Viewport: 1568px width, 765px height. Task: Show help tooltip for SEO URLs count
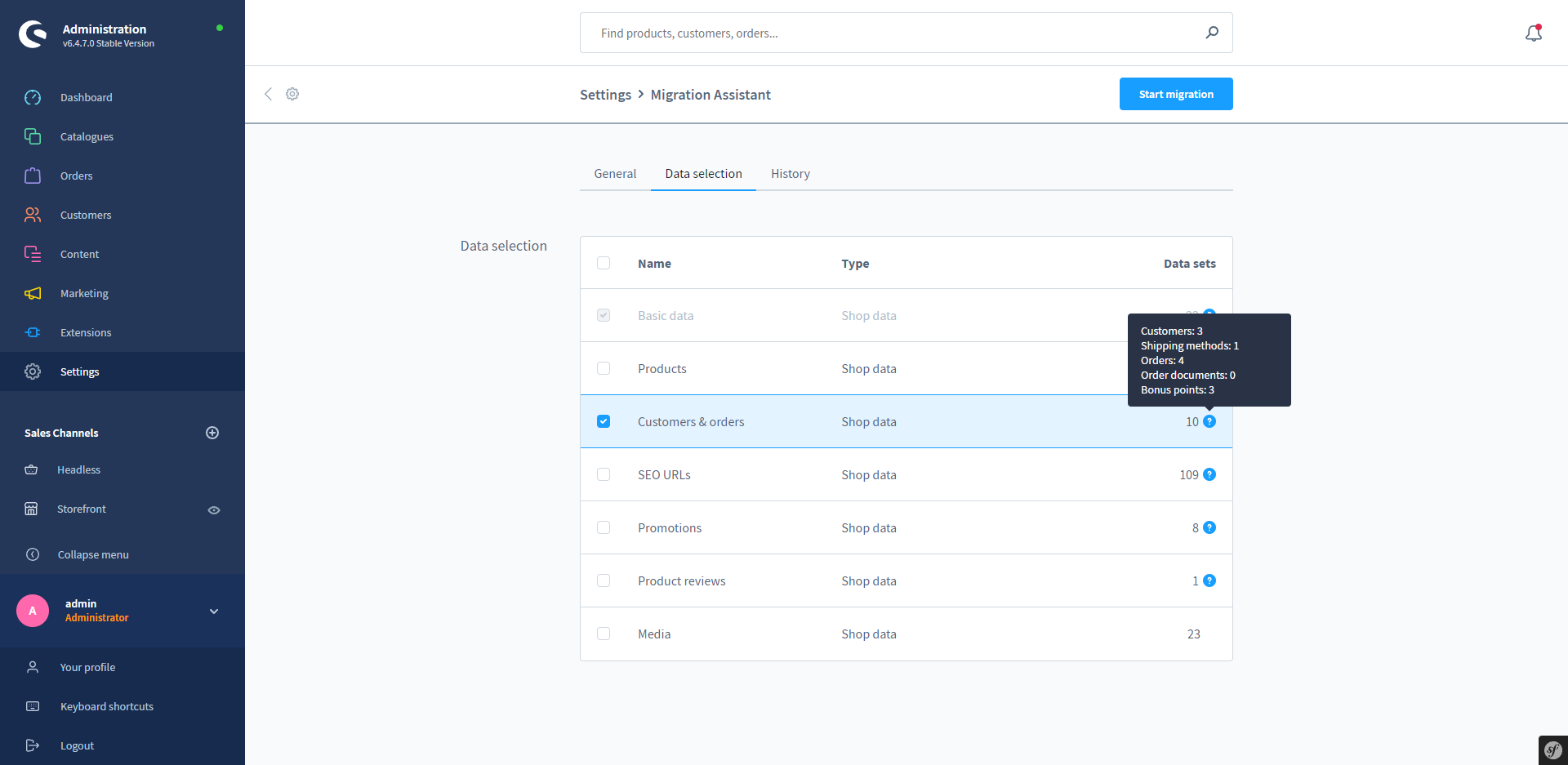(1209, 474)
